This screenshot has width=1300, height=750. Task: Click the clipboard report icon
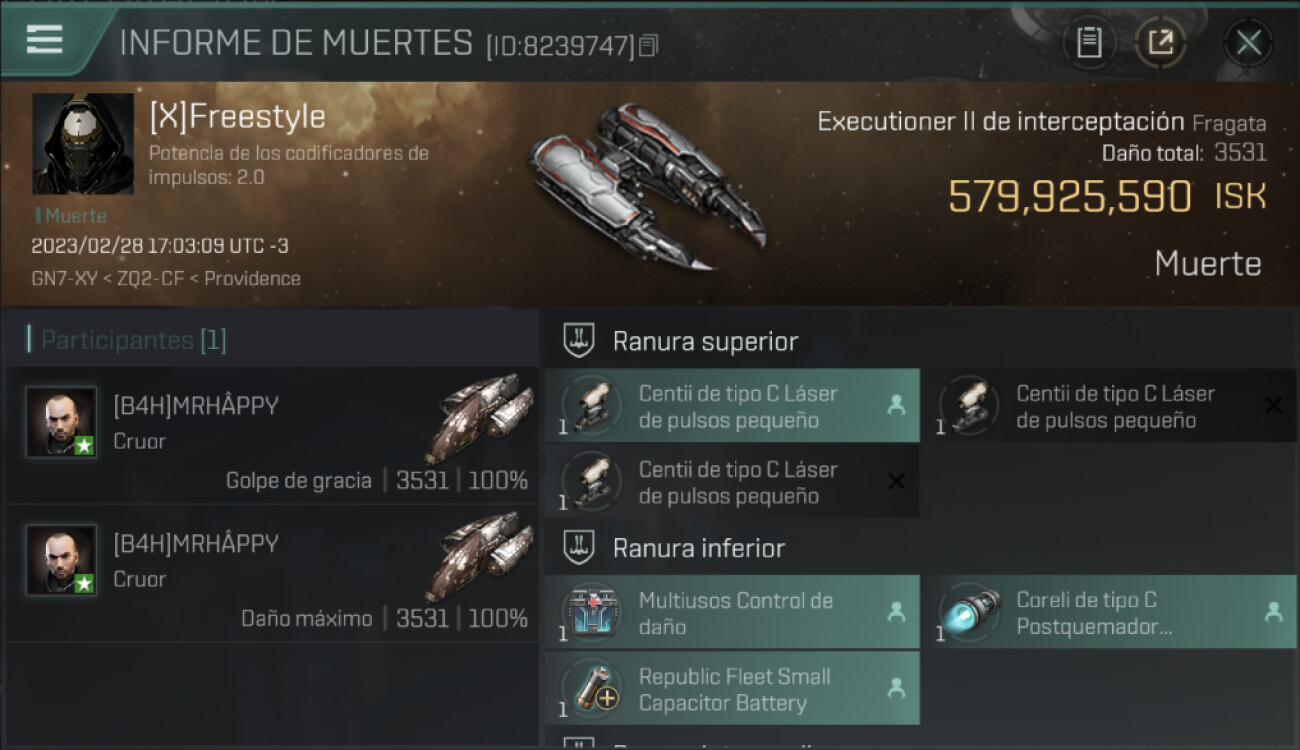tap(1088, 42)
